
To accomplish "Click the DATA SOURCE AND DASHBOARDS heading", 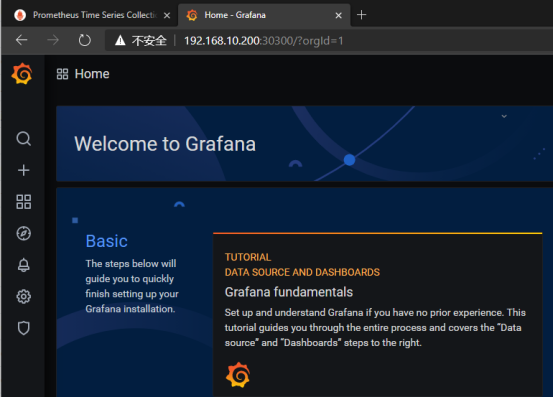I will coord(302,272).
